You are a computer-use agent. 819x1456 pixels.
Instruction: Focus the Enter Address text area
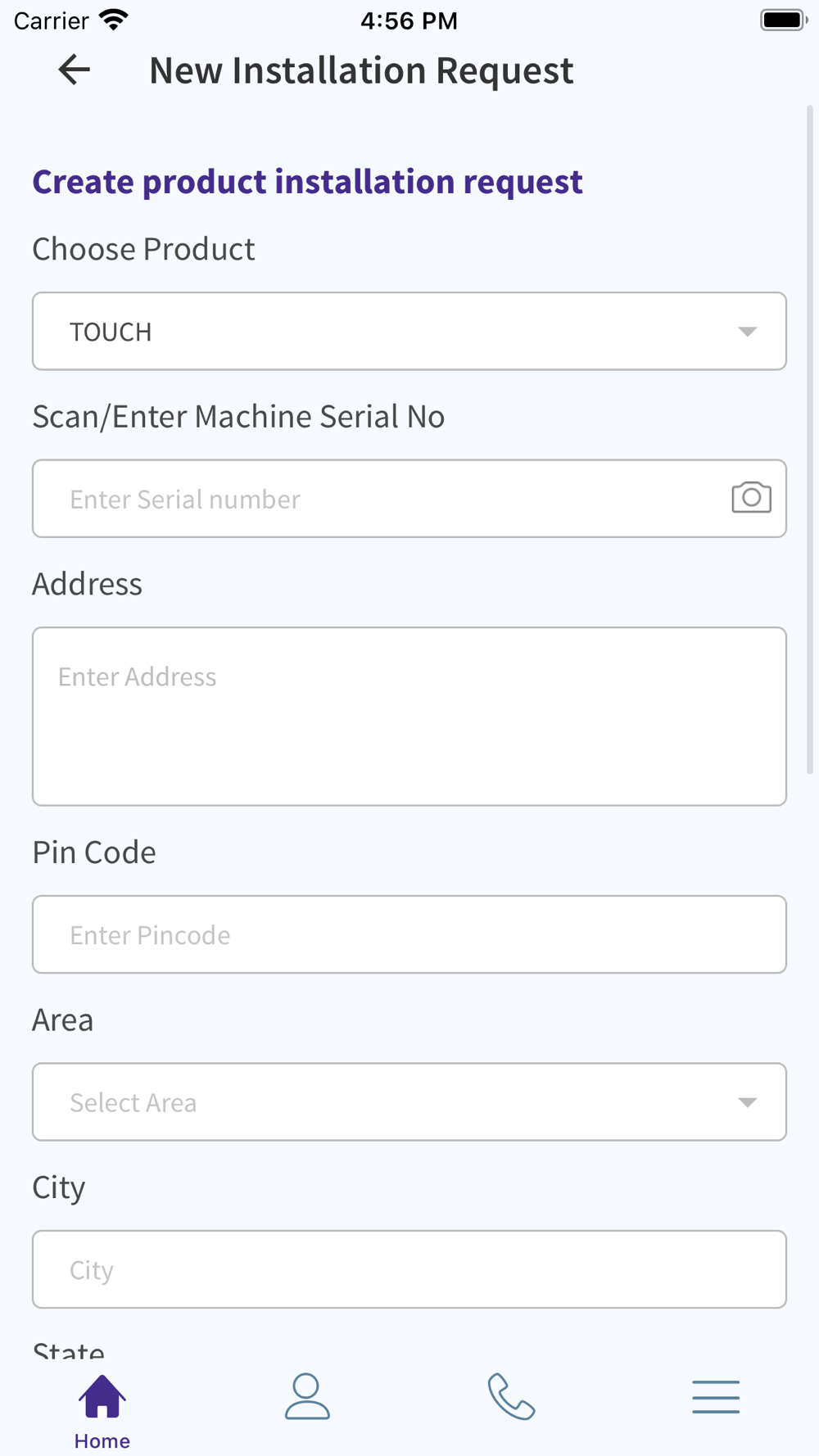(409, 717)
